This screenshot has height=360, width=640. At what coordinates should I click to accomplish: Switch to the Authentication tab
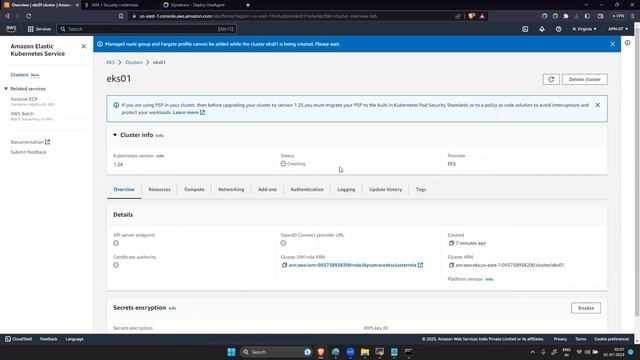click(x=307, y=189)
